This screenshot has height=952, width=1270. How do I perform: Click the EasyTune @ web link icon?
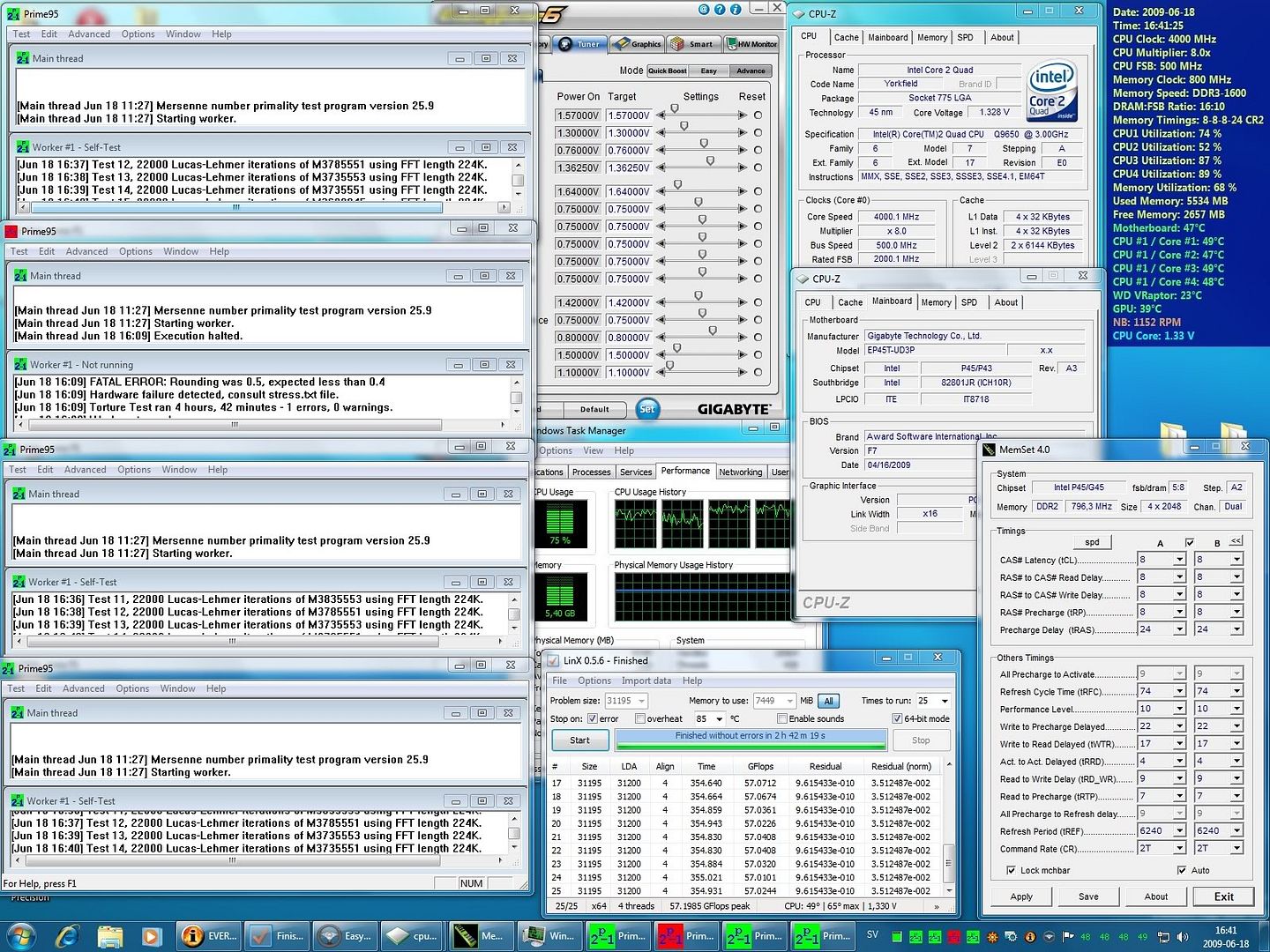[704, 9]
